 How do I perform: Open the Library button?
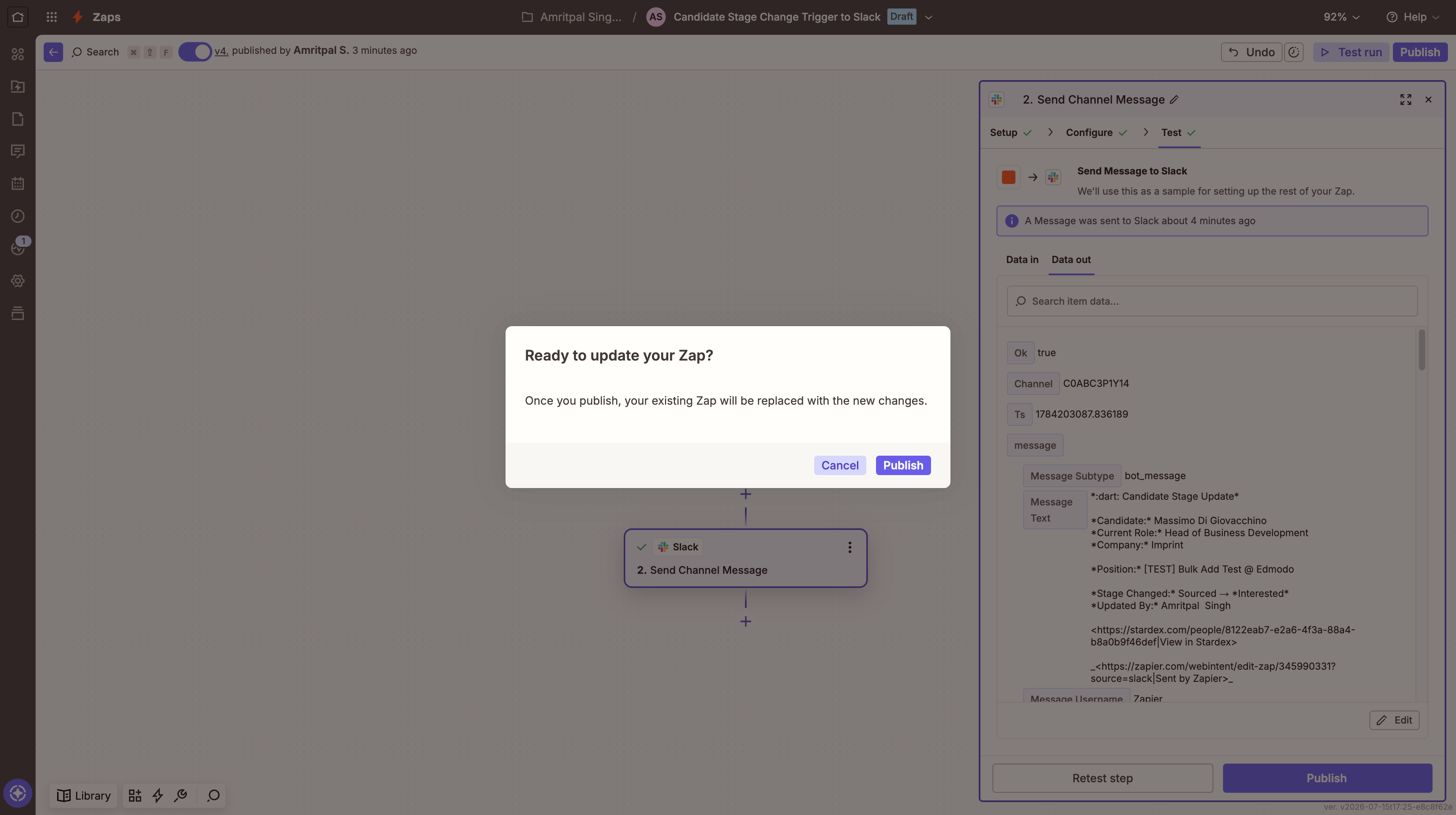click(84, 796)
